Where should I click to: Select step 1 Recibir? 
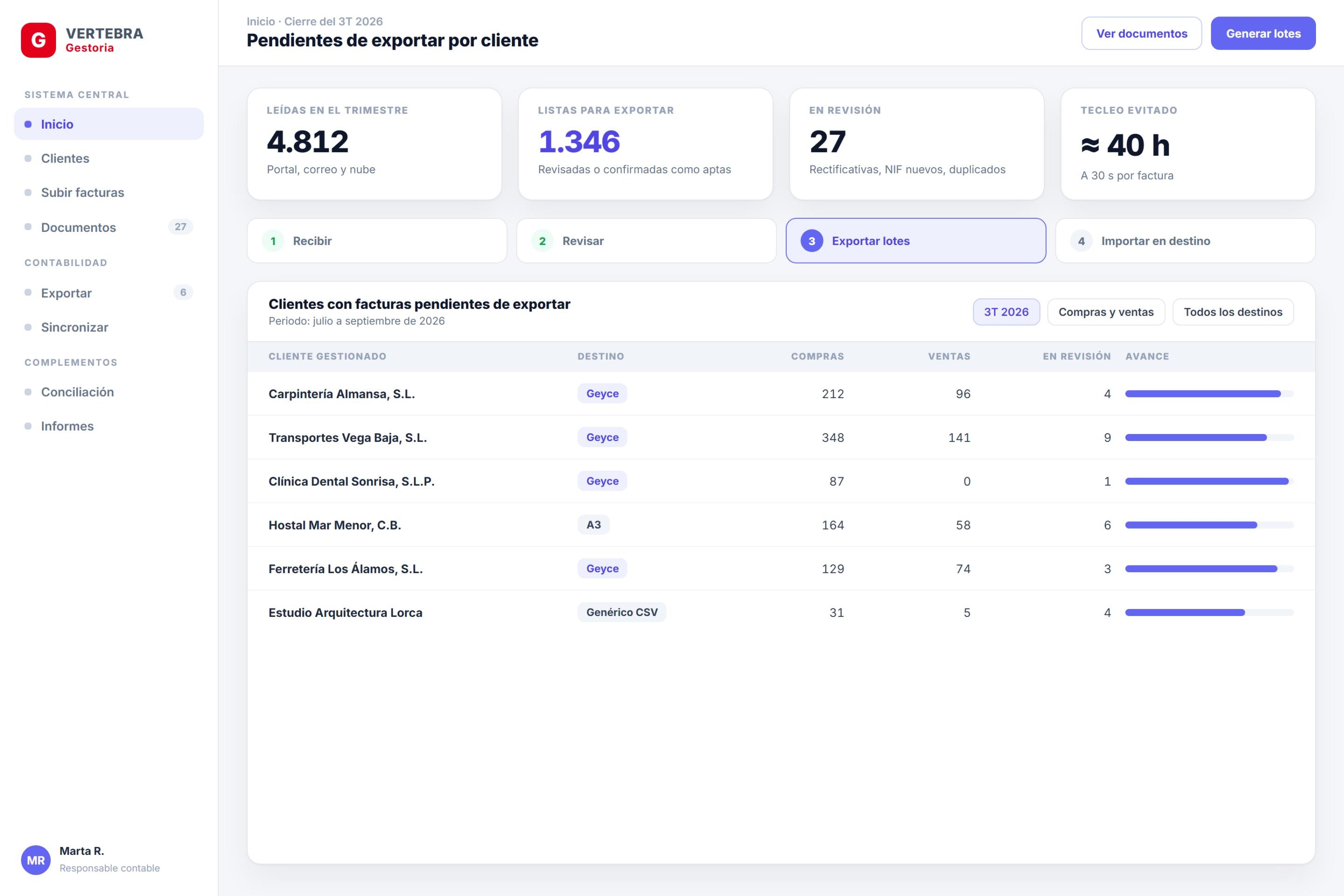pos(377,241)
